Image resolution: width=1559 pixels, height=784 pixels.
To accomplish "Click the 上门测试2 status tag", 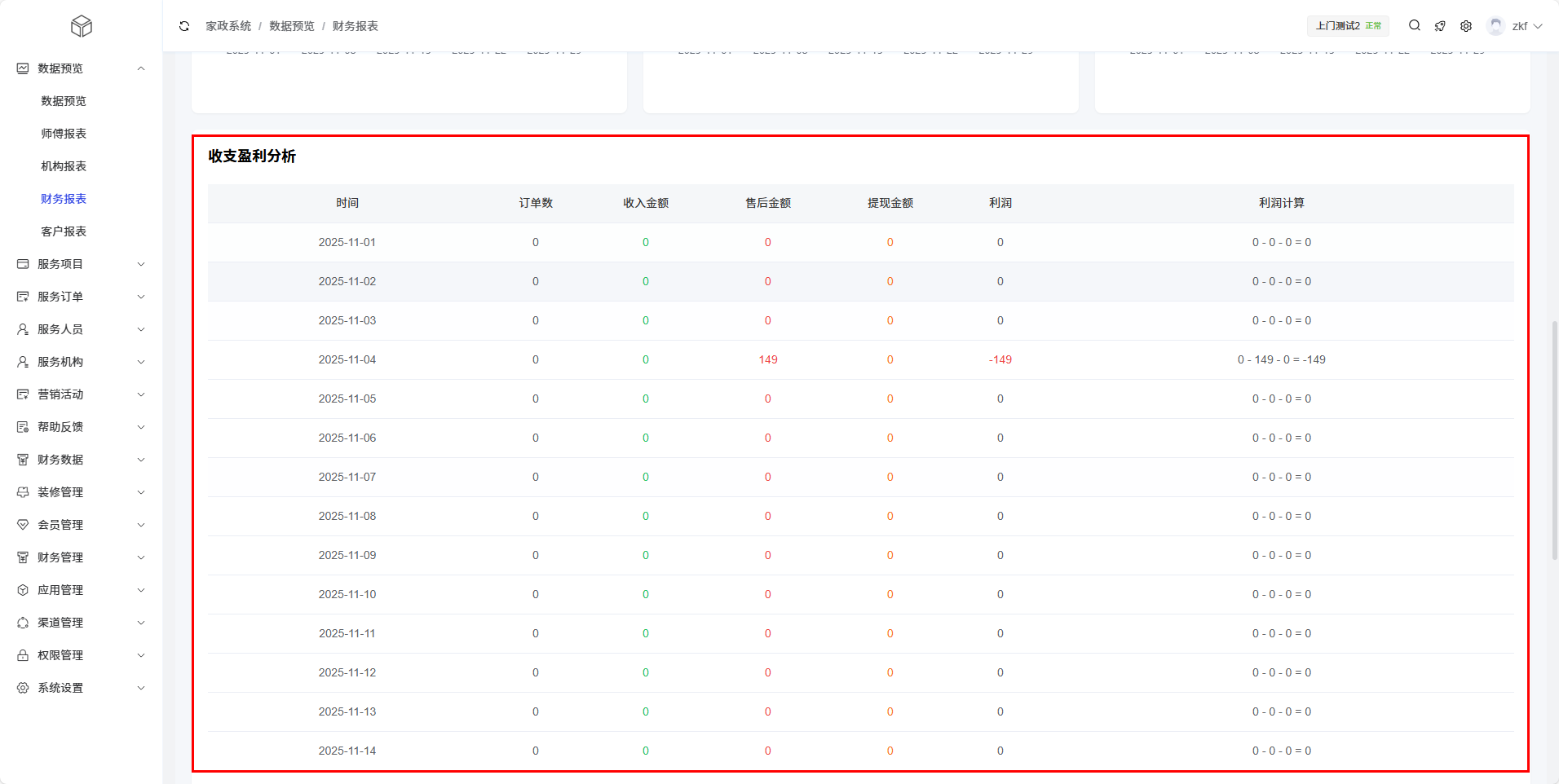I will pos(1348,26).
